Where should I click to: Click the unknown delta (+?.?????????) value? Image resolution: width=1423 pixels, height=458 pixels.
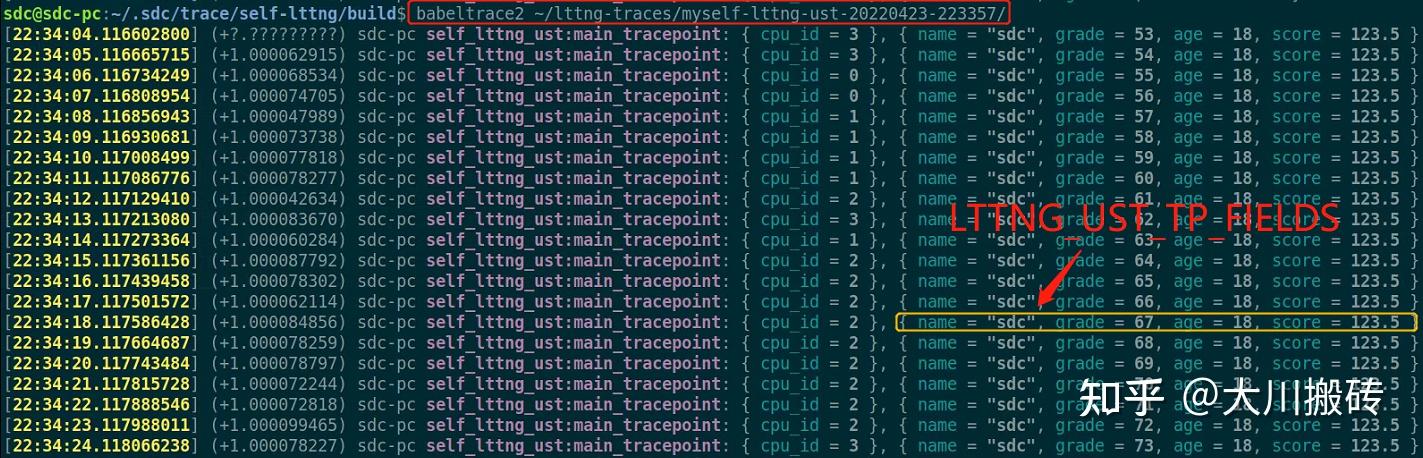tap(278, 34)
